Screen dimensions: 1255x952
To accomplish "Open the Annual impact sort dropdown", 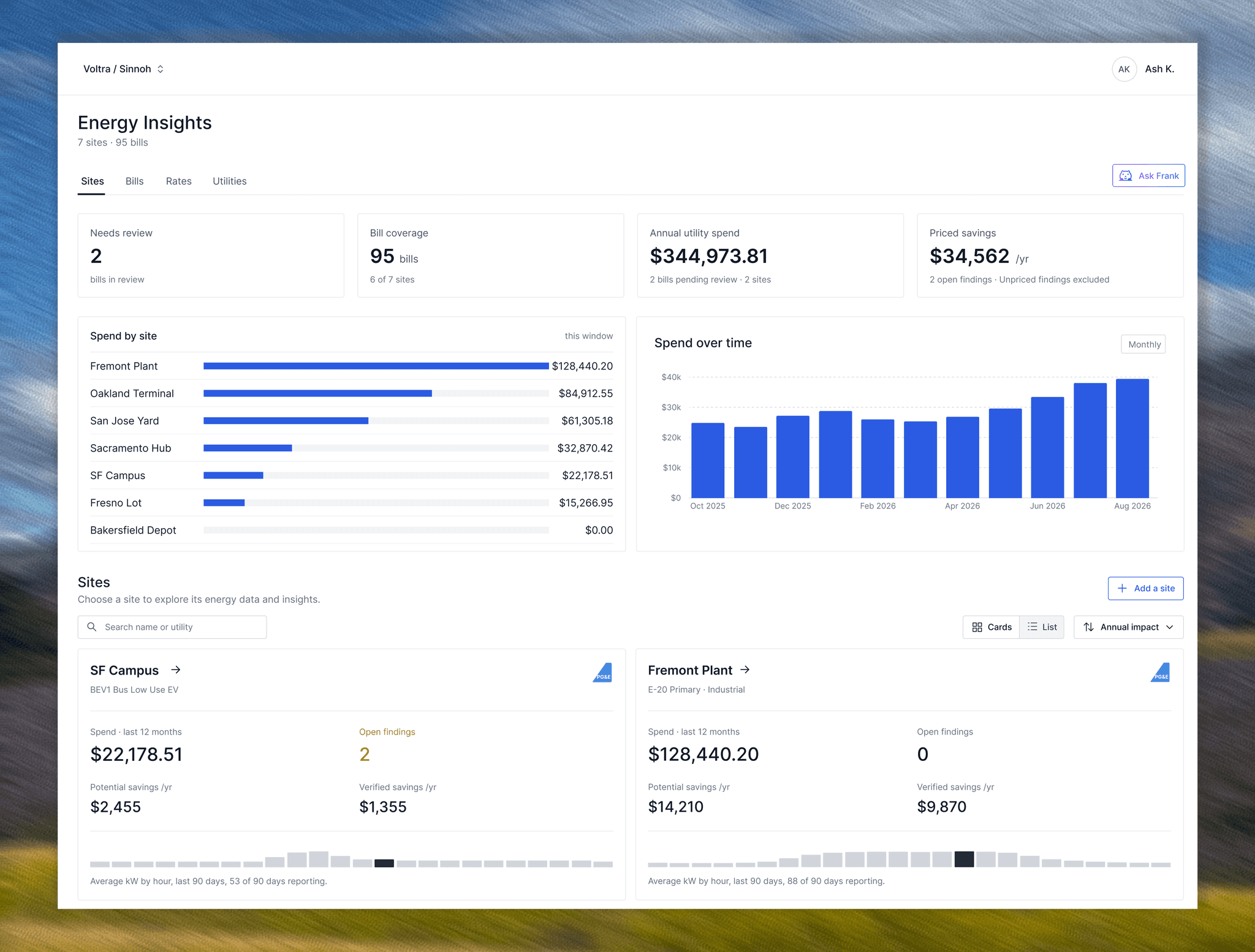I will [x=1128, y=627].
